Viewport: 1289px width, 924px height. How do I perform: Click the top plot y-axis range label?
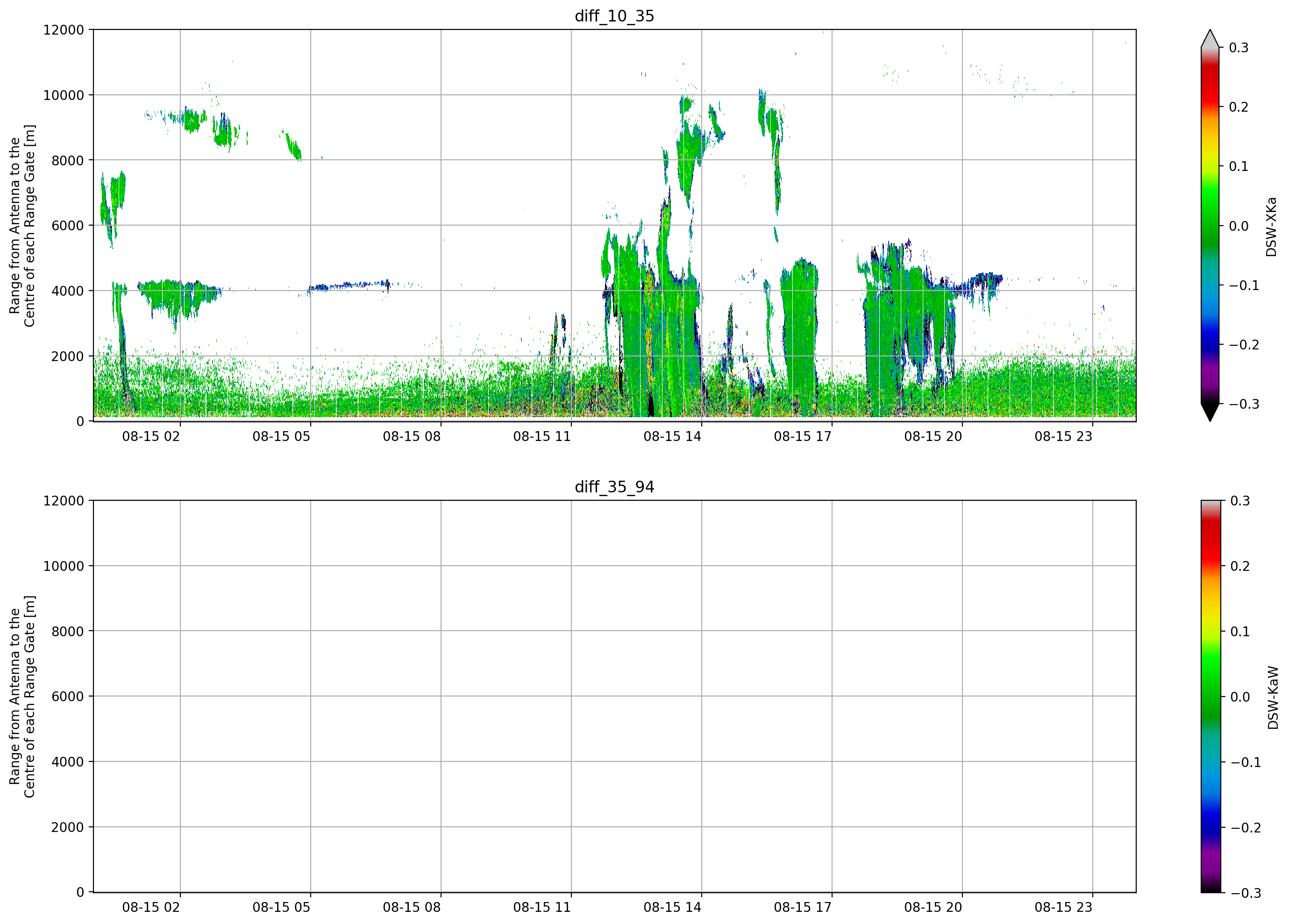coord(22,226)
